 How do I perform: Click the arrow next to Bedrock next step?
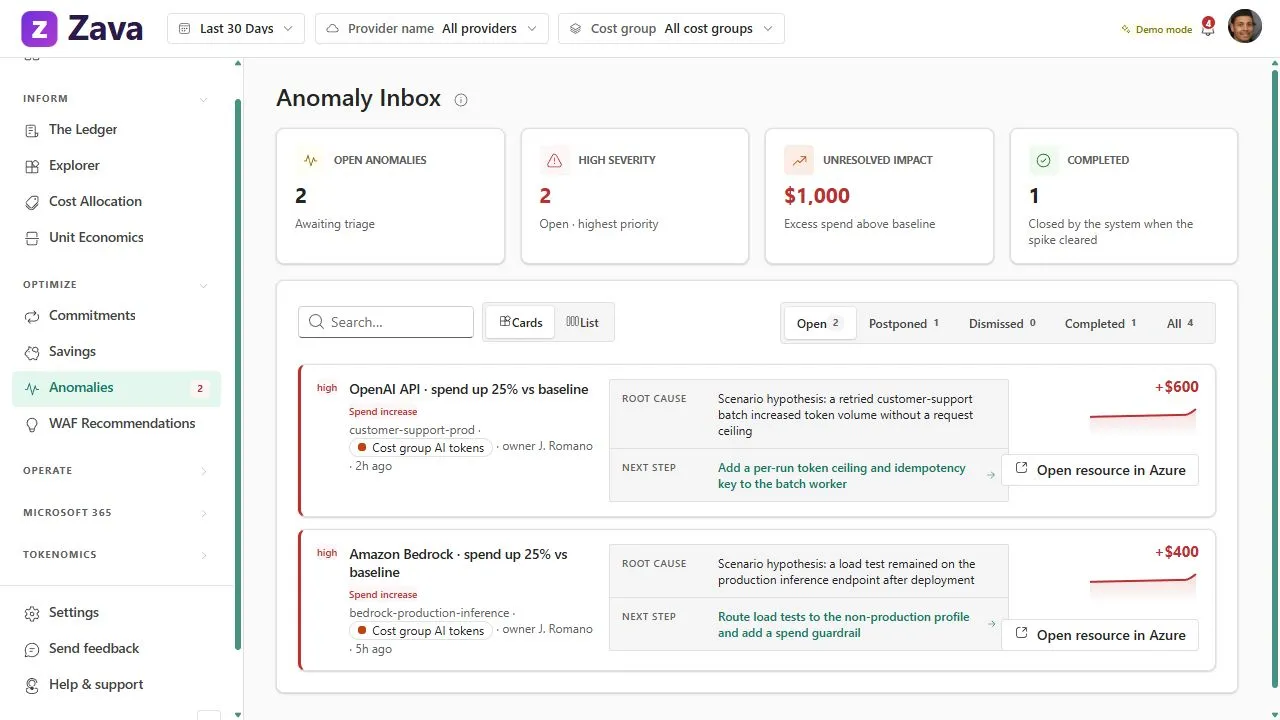[991, 625]
